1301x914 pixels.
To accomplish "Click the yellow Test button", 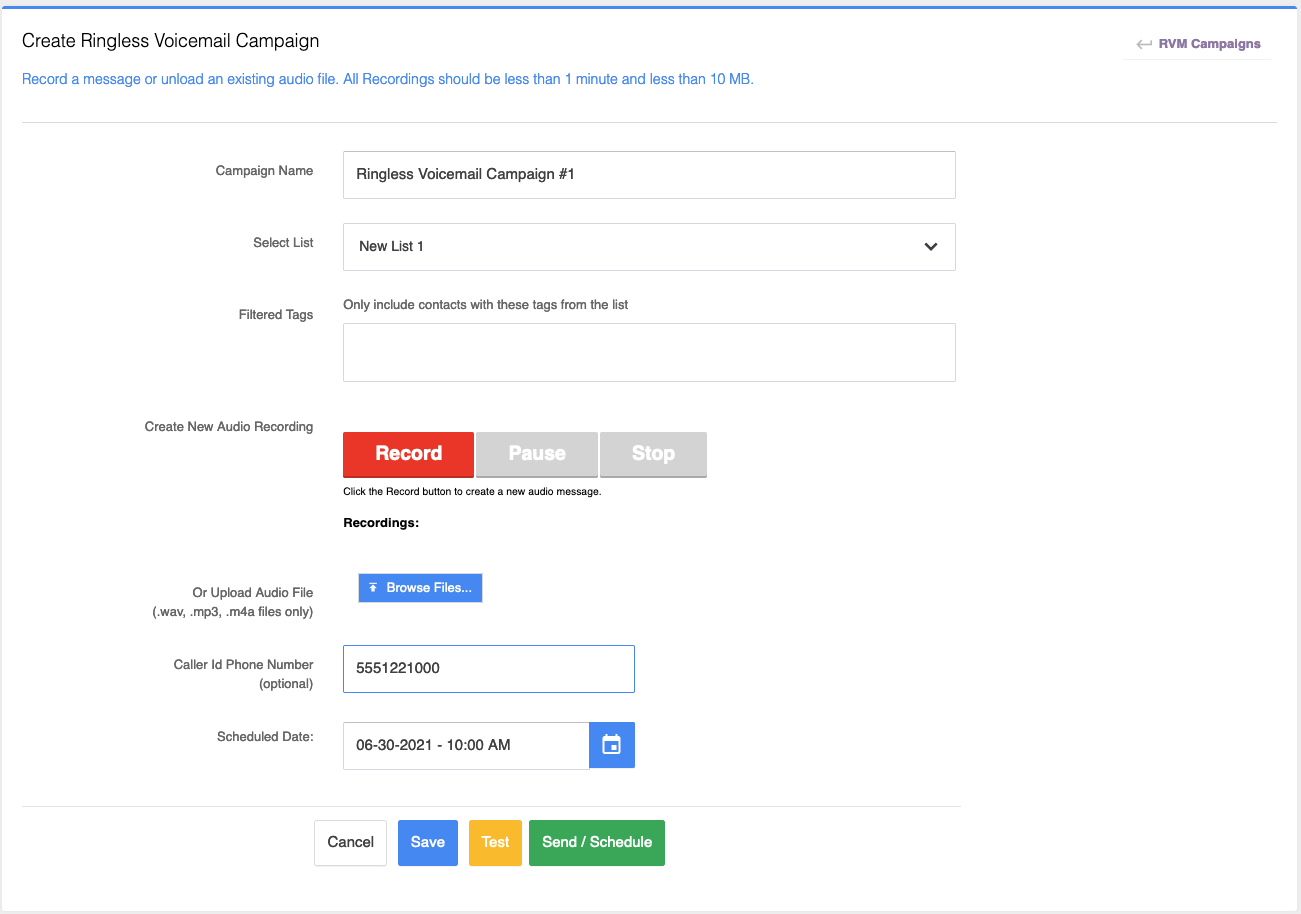I will click(x=495, y=842).
